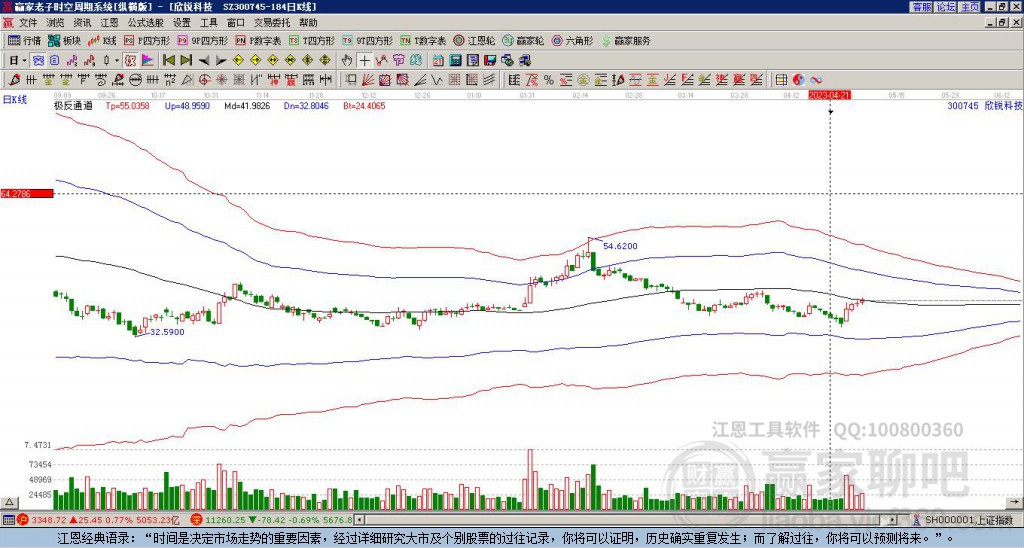Jump to last bar with skip-forward icon

pyautogui.click(x=186, y=61)
